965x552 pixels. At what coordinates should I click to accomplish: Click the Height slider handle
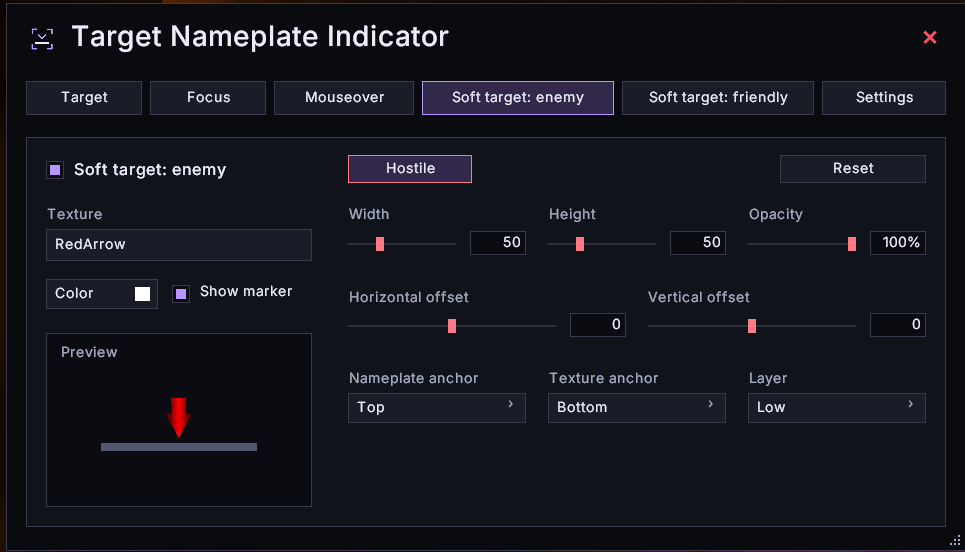coord(580,244)
